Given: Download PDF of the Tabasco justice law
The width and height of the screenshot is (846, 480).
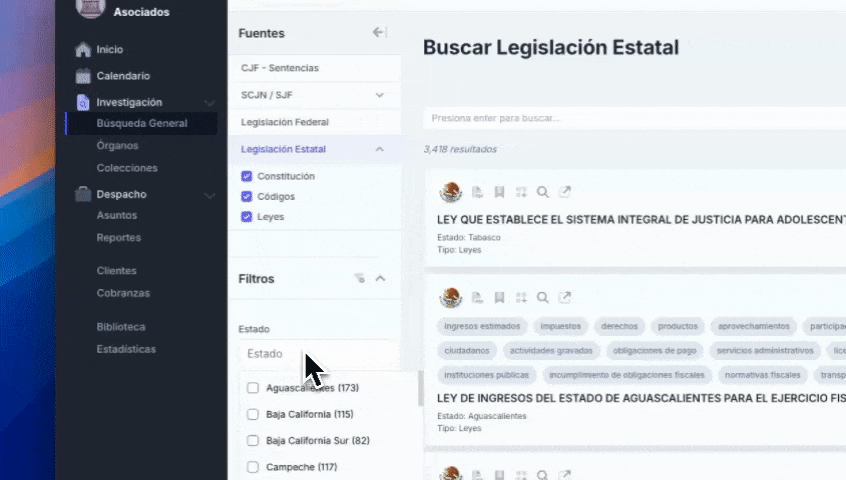Looking at the screenshot, I should 477,192.
